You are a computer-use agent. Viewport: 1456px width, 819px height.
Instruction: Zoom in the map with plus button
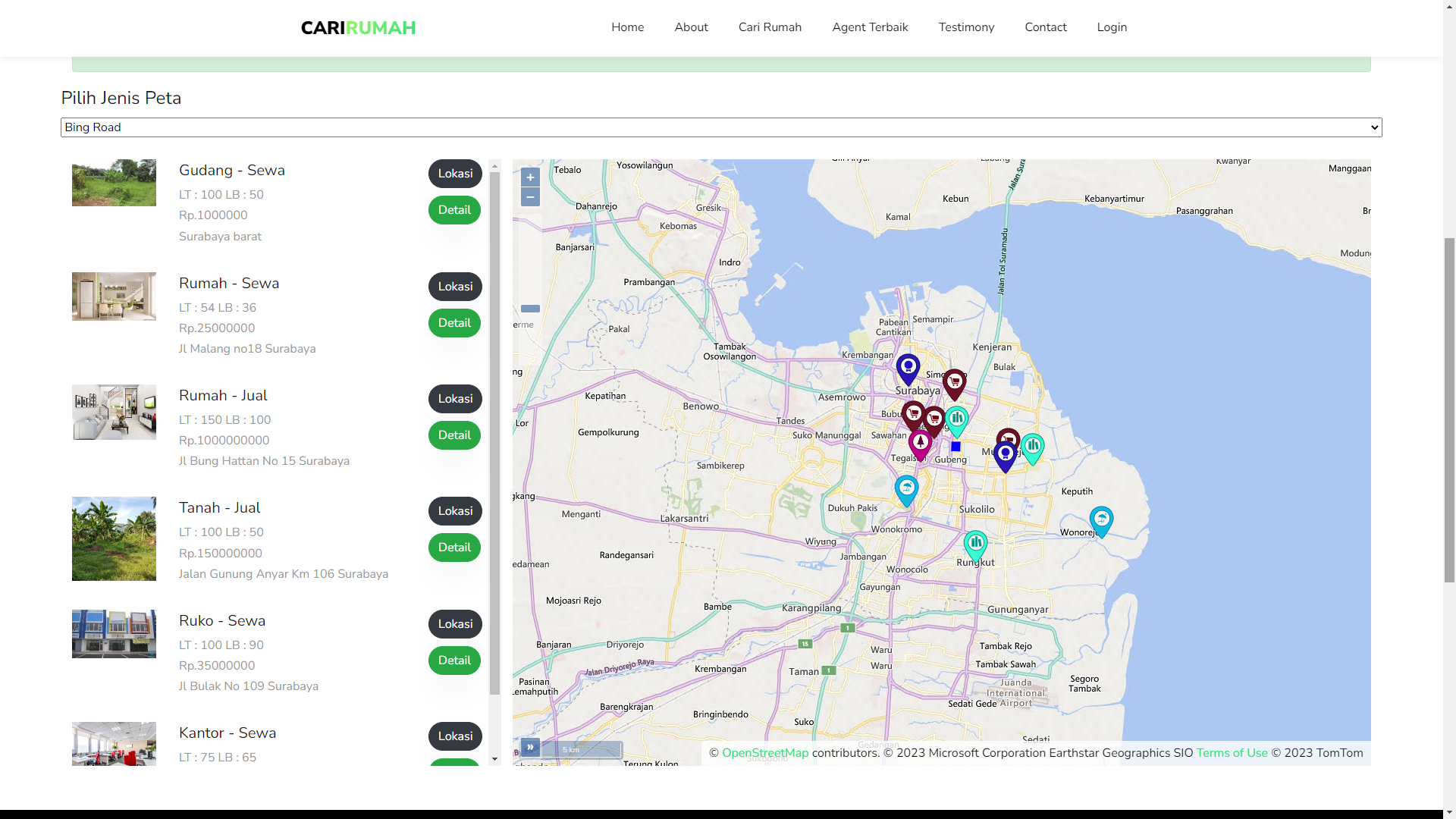point(530,177)
